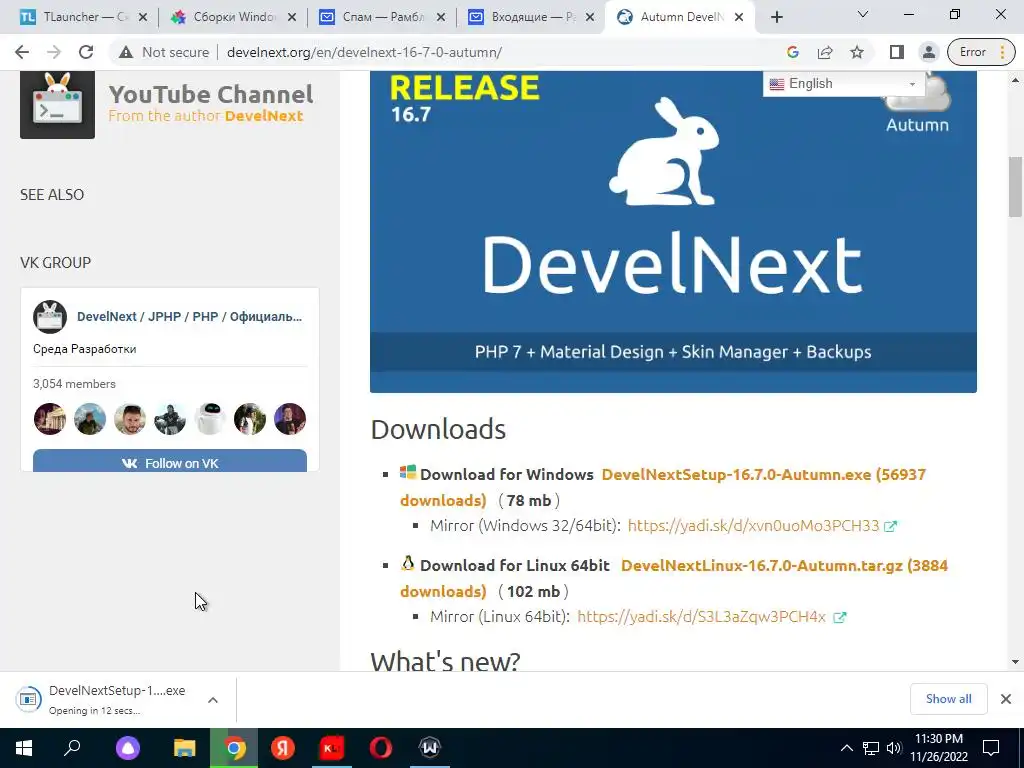Open File Explorer from taskbar
The width and height of the screenshot is (1024, 768).
[184, 748]
